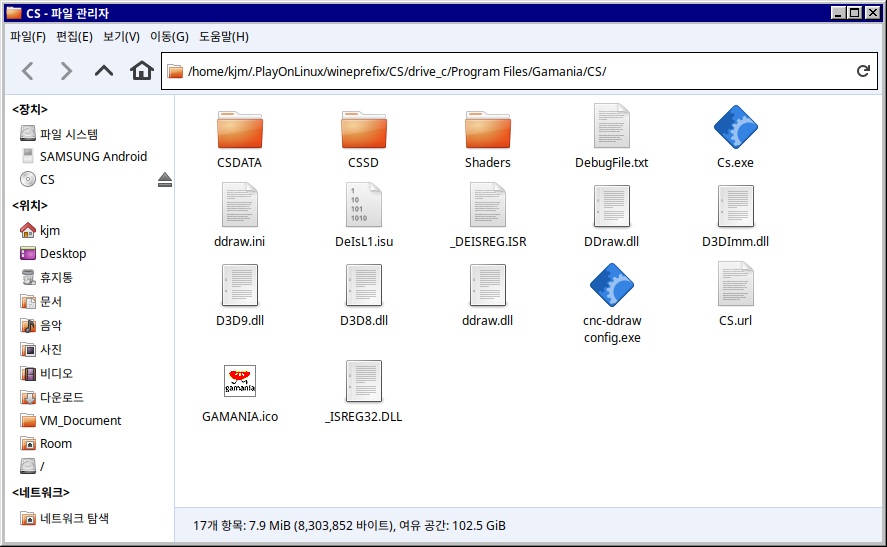Select the Shaders folder
This screenshot has width=887, height=547.
click(488, 140)
